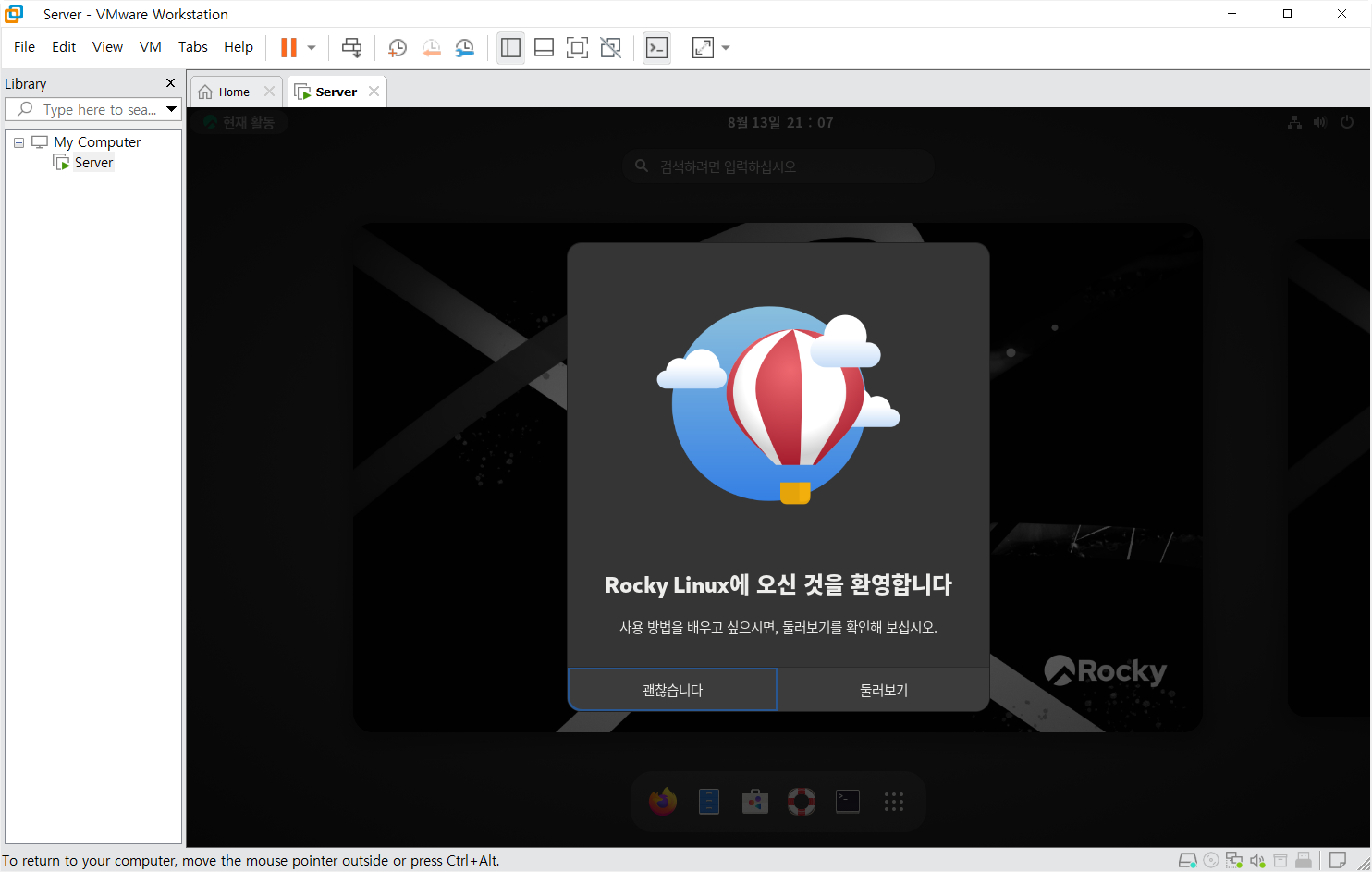This screenshot has height=872, width=1372.
Task: Click the CD/DVD drive status icon
Action: point(1211,861)
